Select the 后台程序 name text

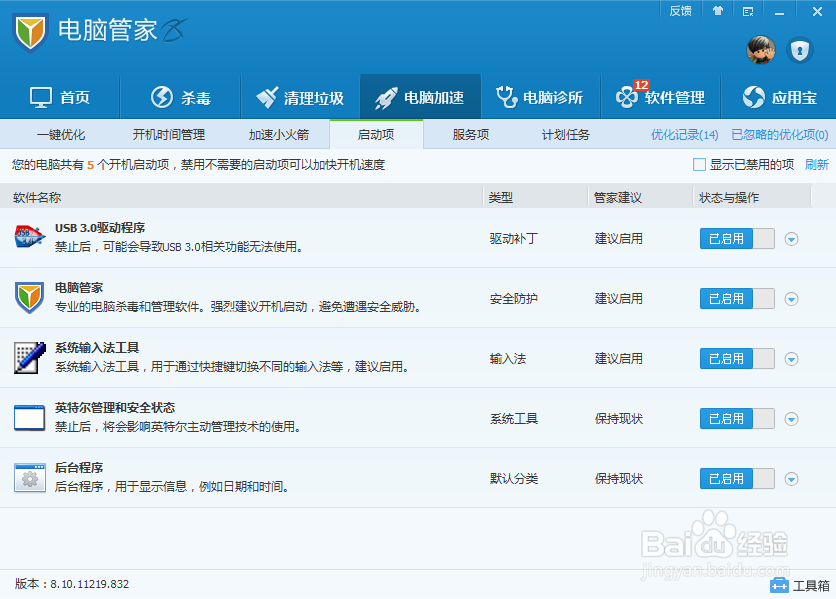79,468
